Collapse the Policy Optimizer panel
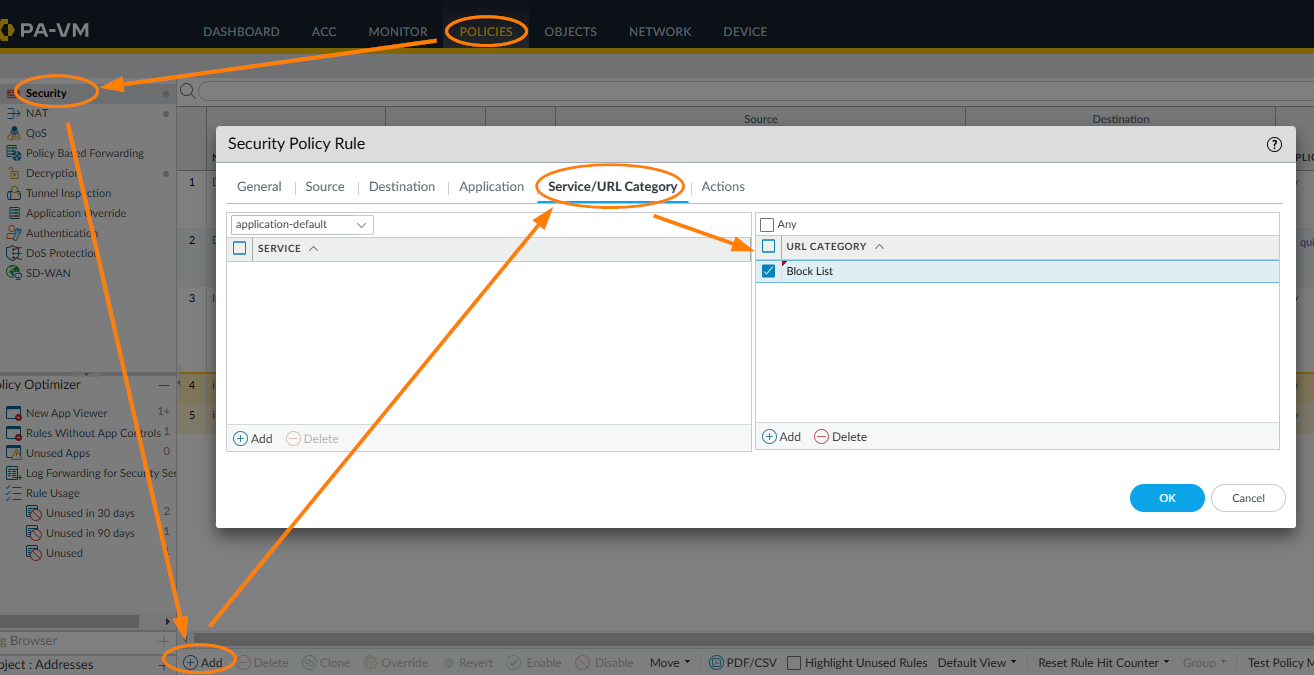The width and height of the screenshot is (1314, 675). 164,385
